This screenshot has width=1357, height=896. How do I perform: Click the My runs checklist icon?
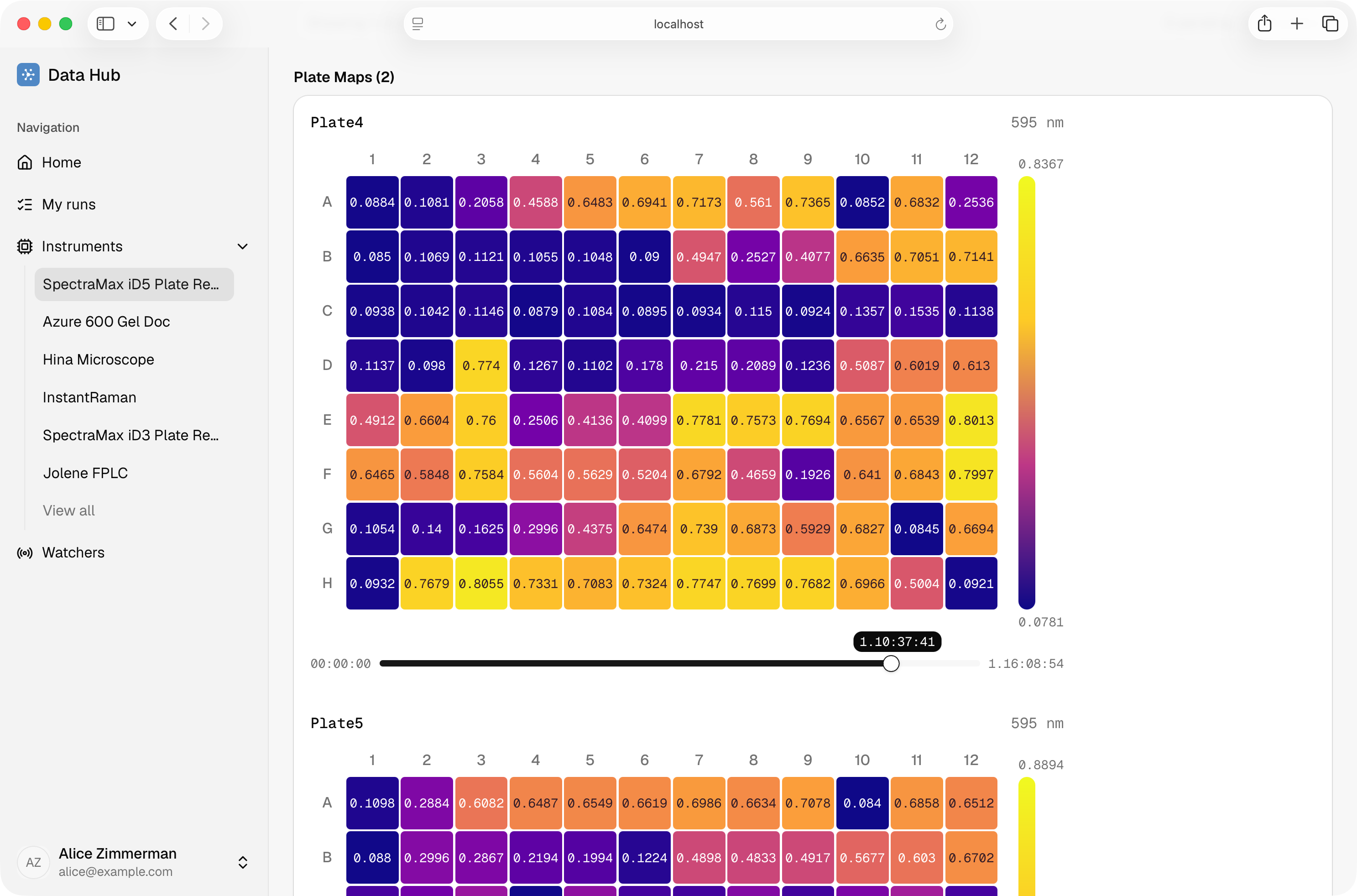[x=25, y=204]
